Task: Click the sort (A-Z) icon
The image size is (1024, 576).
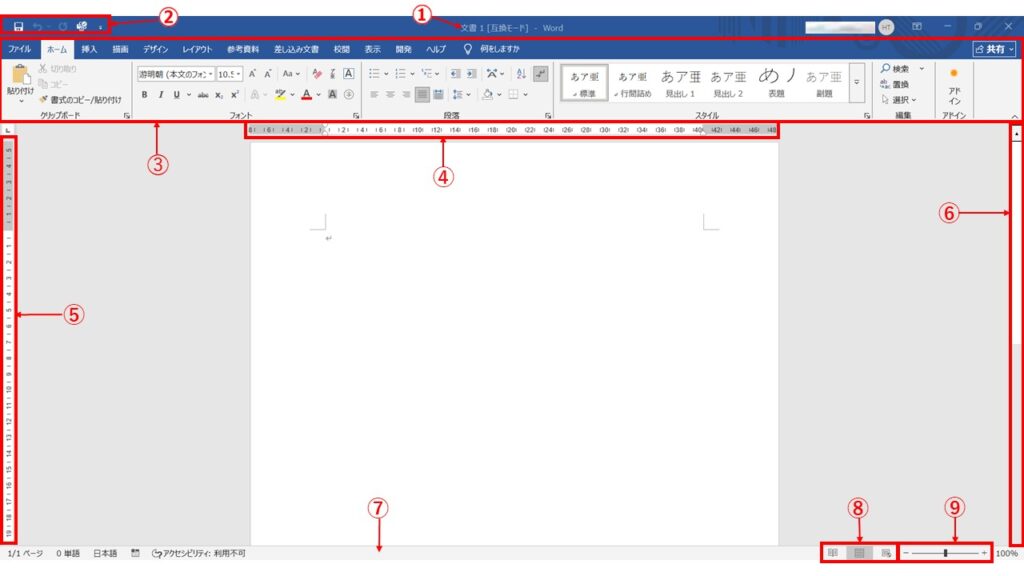Action: [x=521, y=73]
